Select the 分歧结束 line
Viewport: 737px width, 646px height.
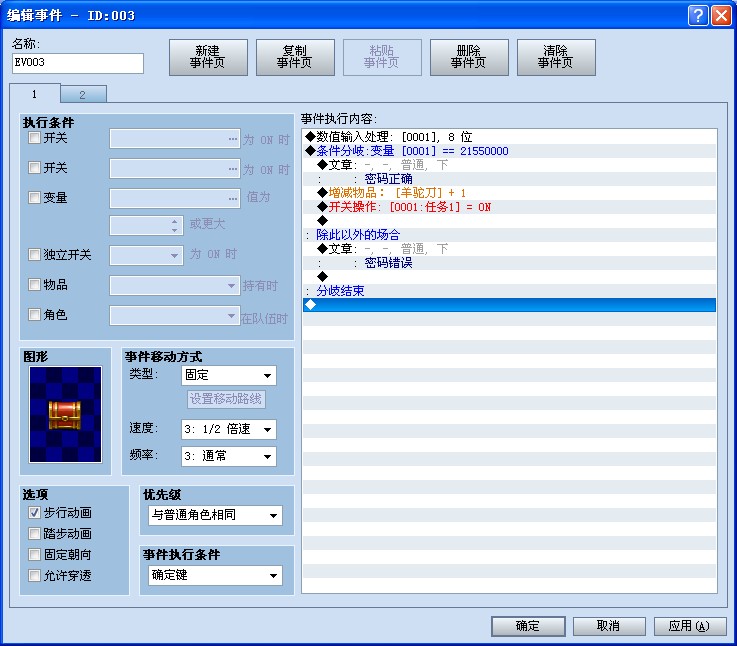pos(510,291)
